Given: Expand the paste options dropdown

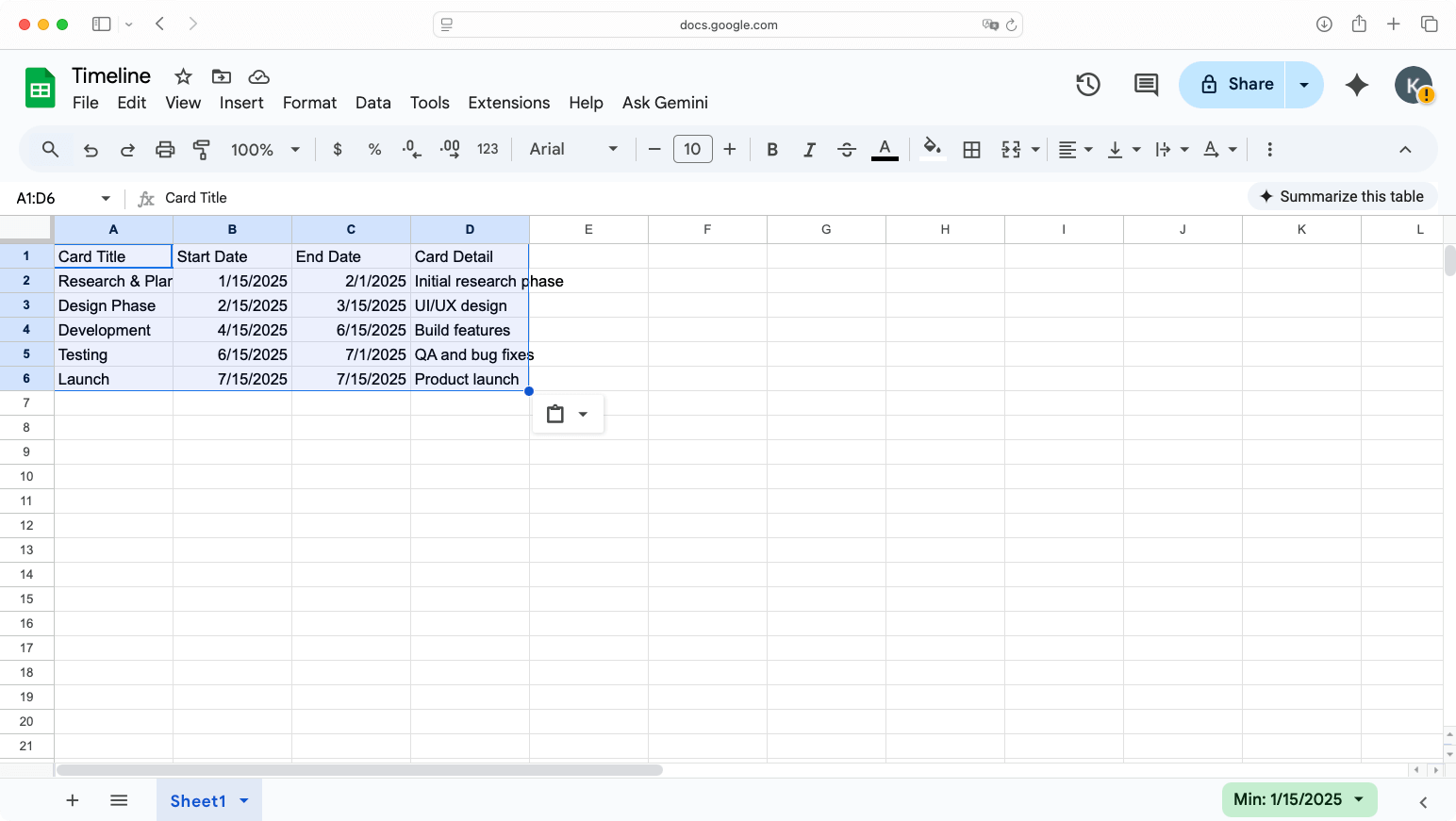Looking at the screenshot, I should click(x=584, y=413).
